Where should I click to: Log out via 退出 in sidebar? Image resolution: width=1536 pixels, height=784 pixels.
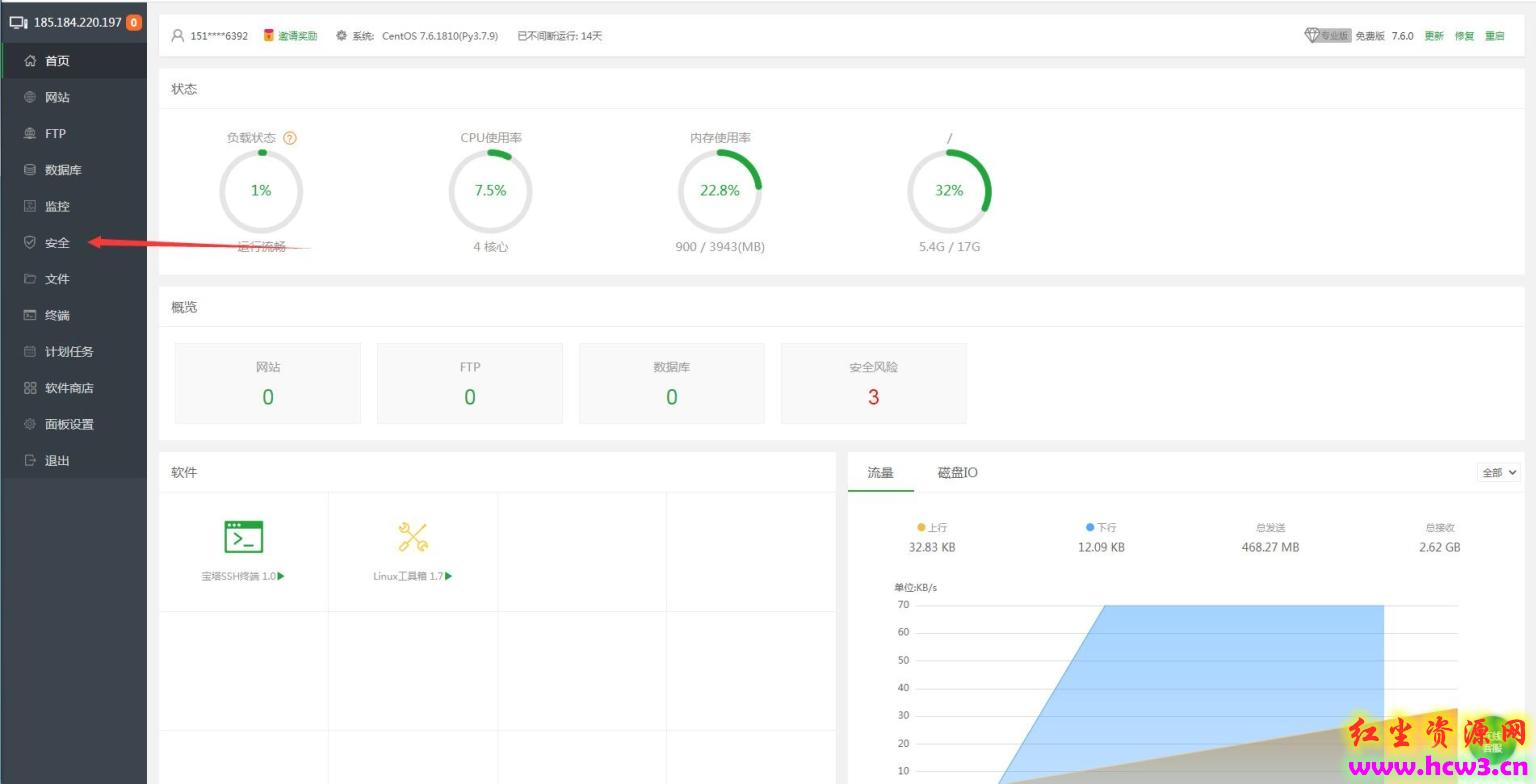point(73,461)
